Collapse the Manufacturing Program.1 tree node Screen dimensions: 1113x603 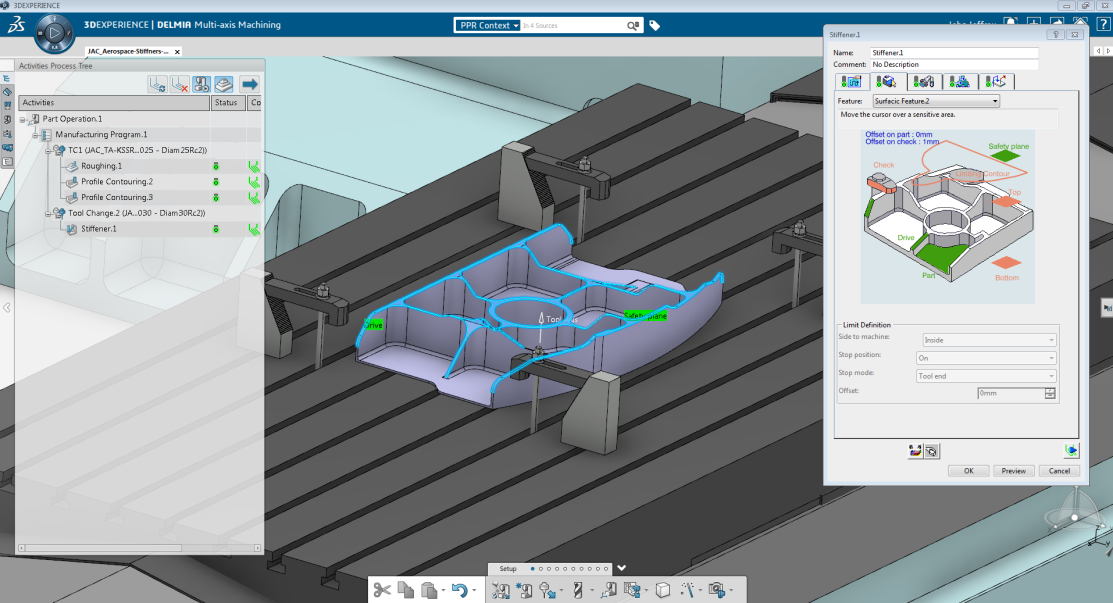(x=35, y=134)
